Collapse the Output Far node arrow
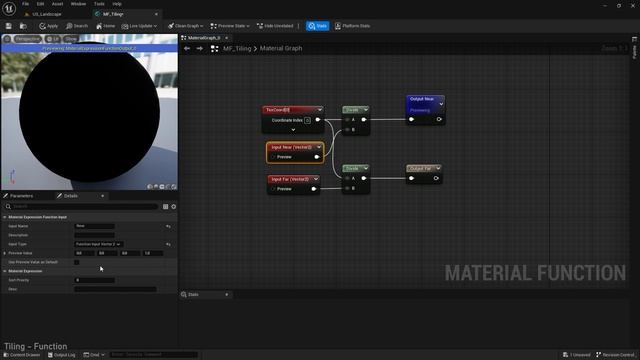Image resolution: width=640 pixels, height=360 pixels. pyautogui.click(x=438, y=168)
